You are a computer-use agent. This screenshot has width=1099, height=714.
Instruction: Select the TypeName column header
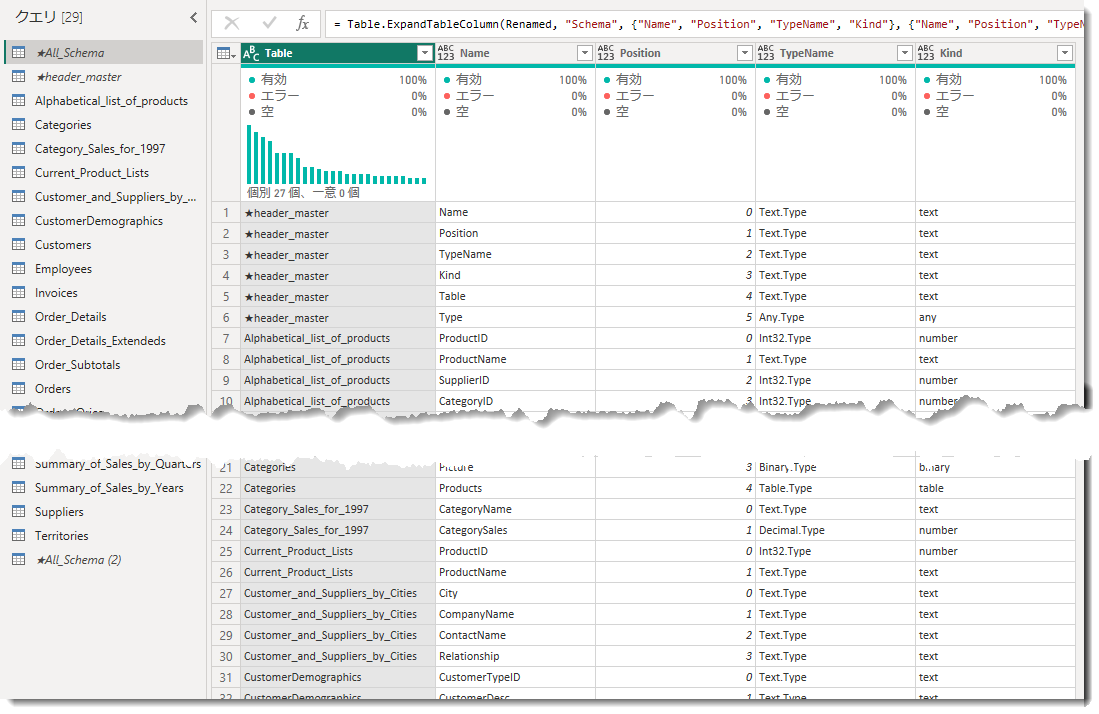click(835, 53)
